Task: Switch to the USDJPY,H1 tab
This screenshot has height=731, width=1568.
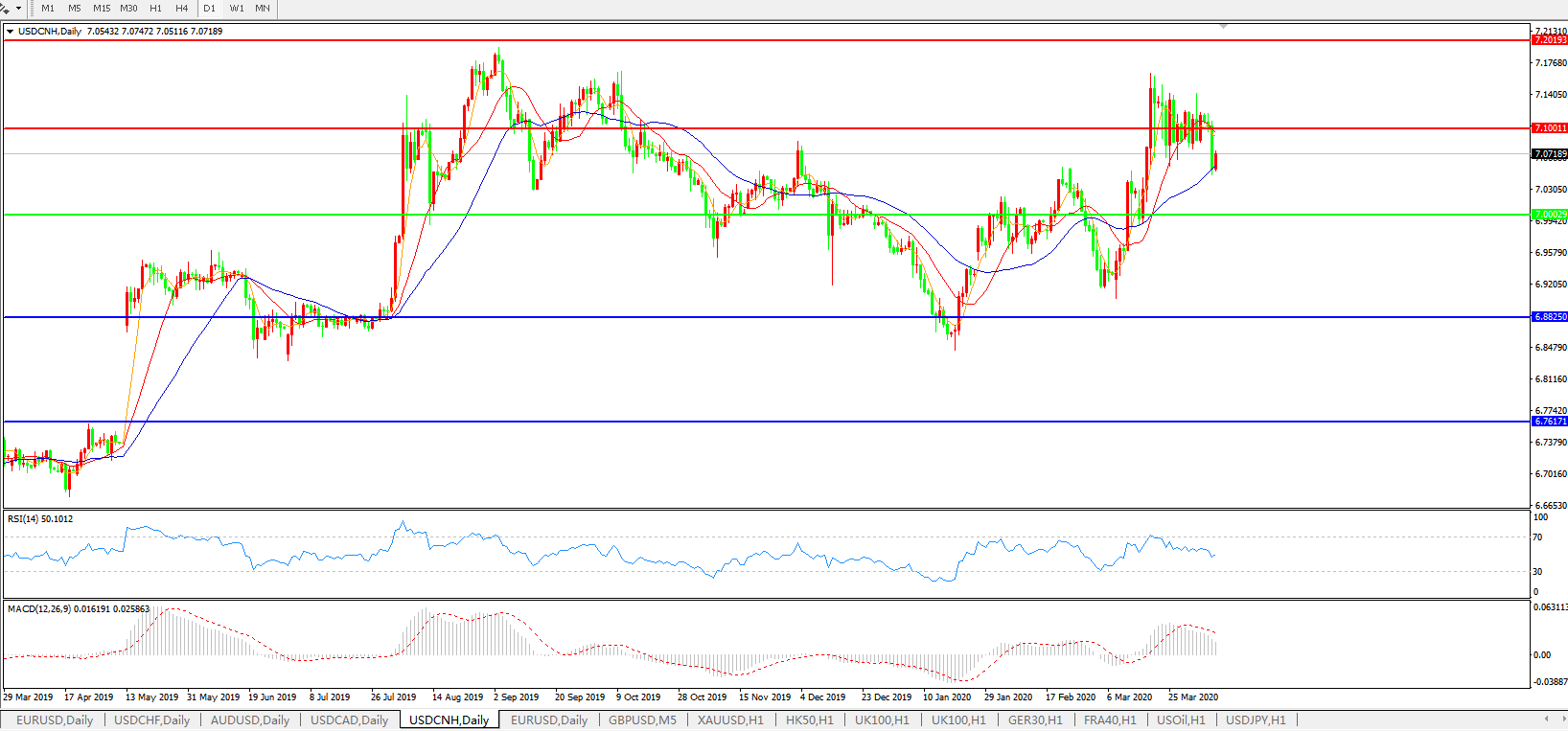Action: [x=1256, y=720]
